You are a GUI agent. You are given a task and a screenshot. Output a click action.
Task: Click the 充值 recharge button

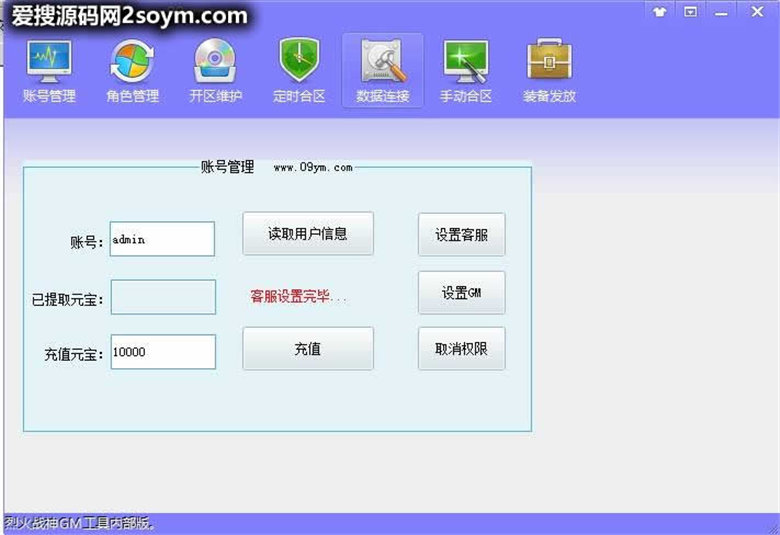coord(308,348)
